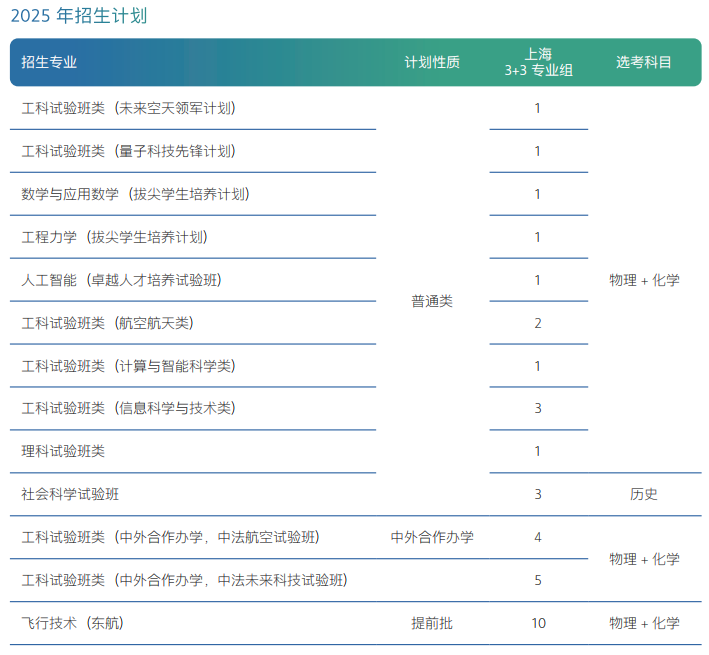Click the 中外合作办学 plan type cell

click(x=432, y=537)
